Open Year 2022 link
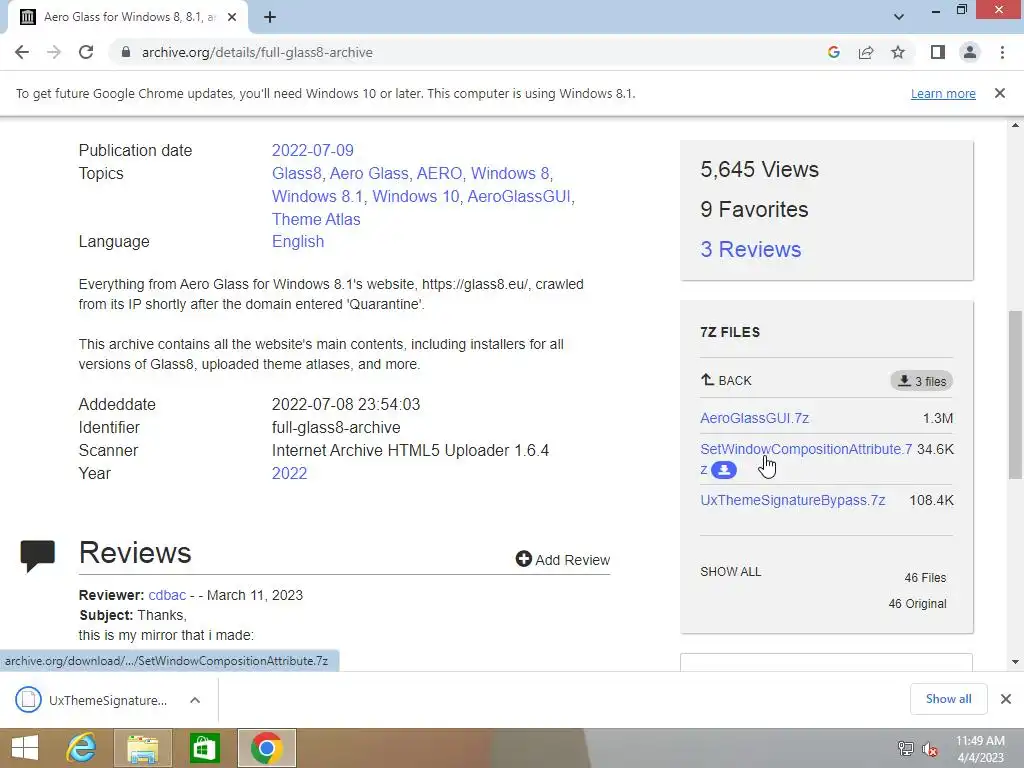Screen dimensions: 1024x768 tap(289, 473)
